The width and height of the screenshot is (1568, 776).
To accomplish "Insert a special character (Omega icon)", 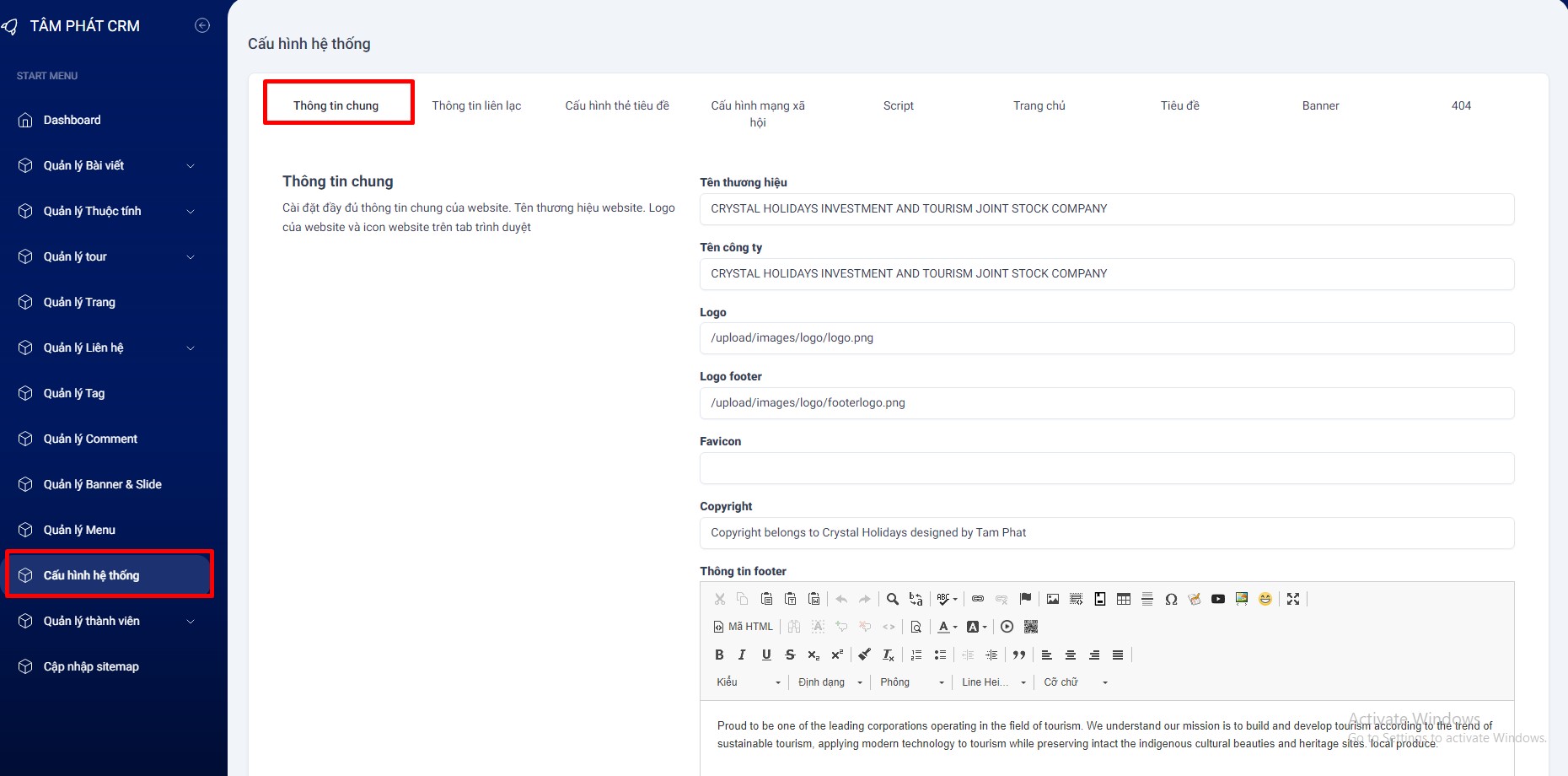I will 1171,599.
